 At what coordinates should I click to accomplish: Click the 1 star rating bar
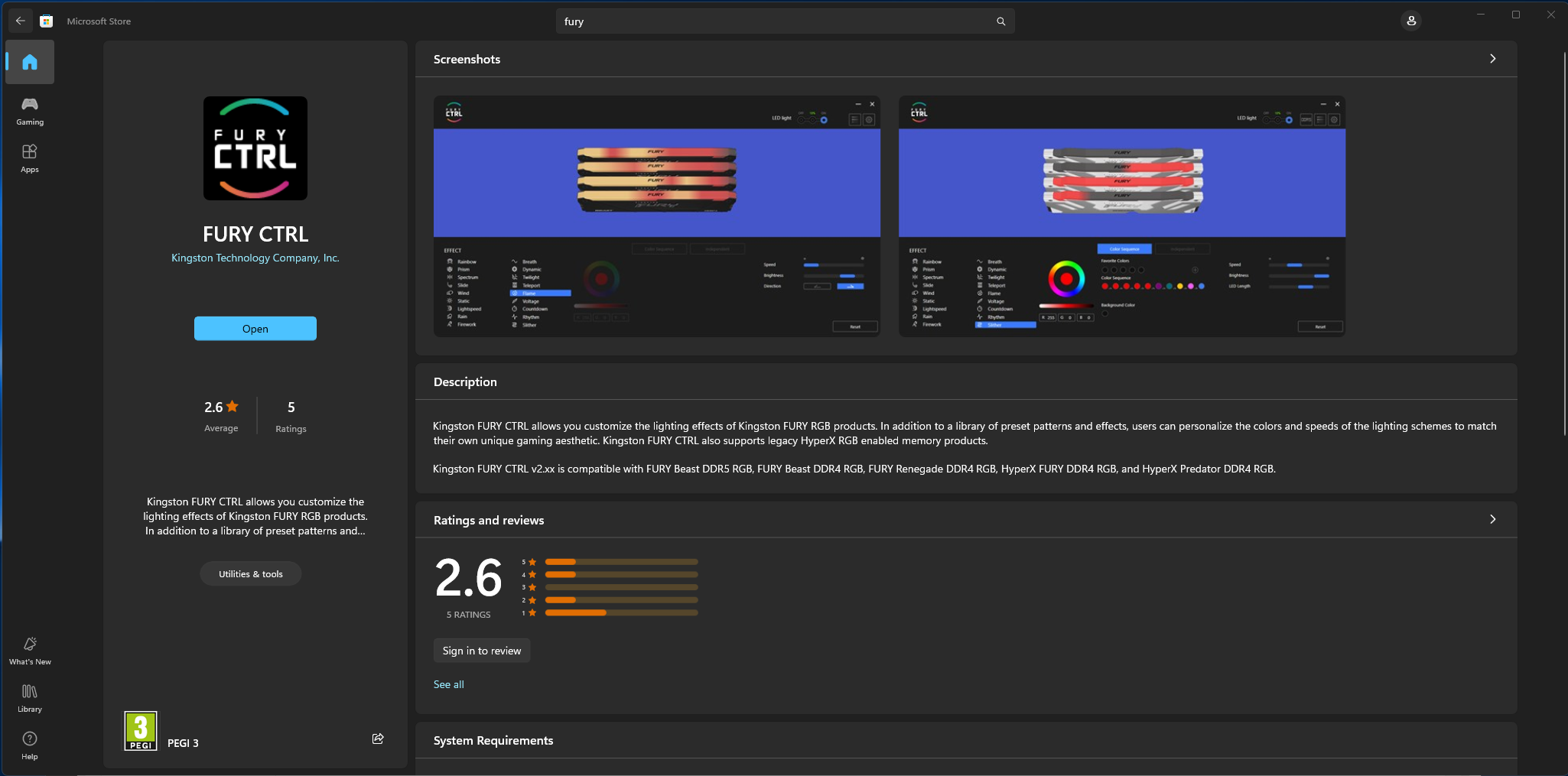(x=622, y=612)
